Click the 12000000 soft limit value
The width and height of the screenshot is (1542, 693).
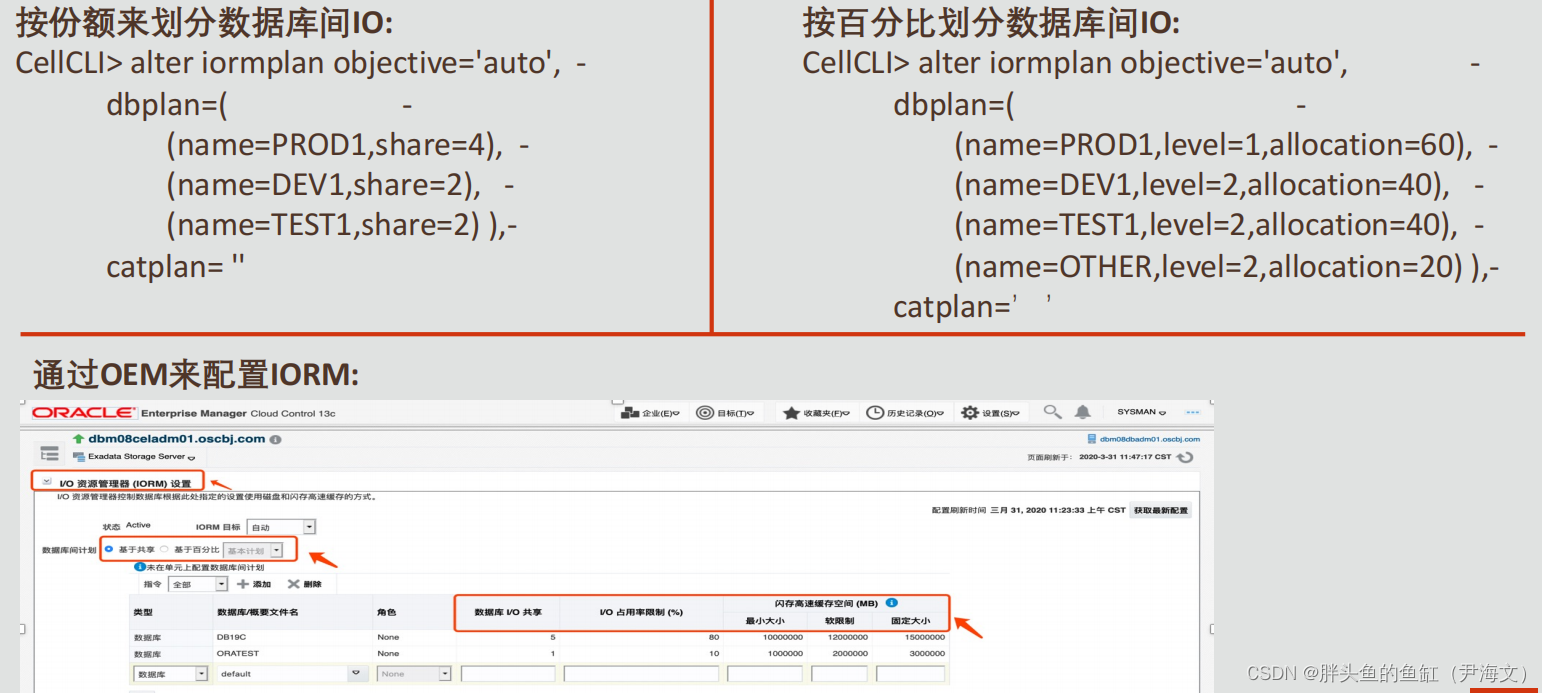coord(847,637)
